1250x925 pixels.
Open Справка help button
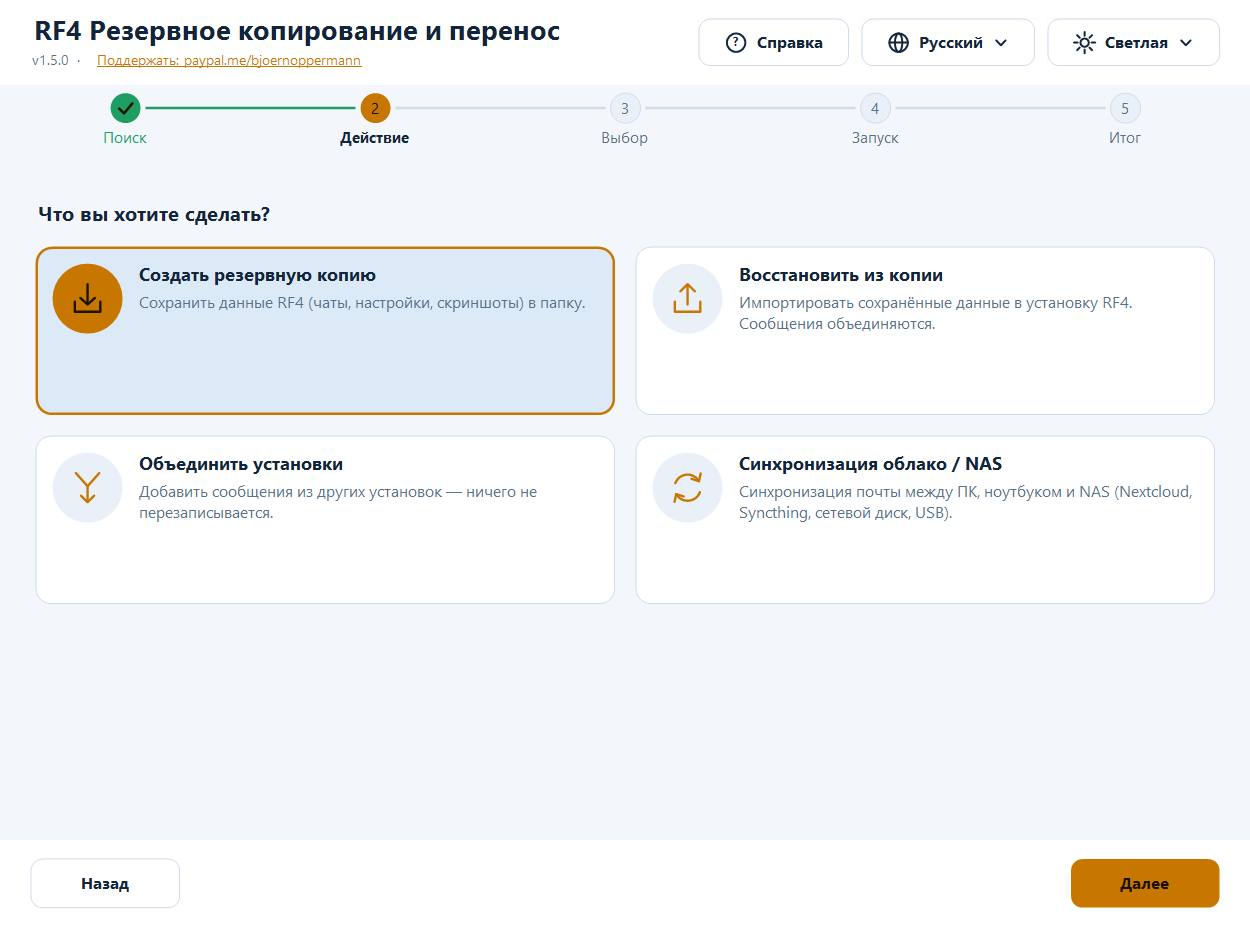[x=774, y=43]
